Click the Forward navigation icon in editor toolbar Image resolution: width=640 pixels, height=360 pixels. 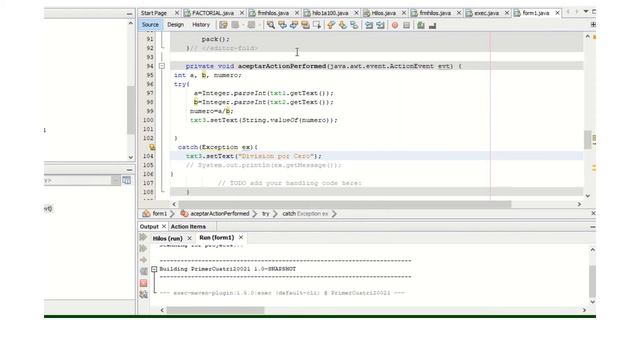(251, 25)
